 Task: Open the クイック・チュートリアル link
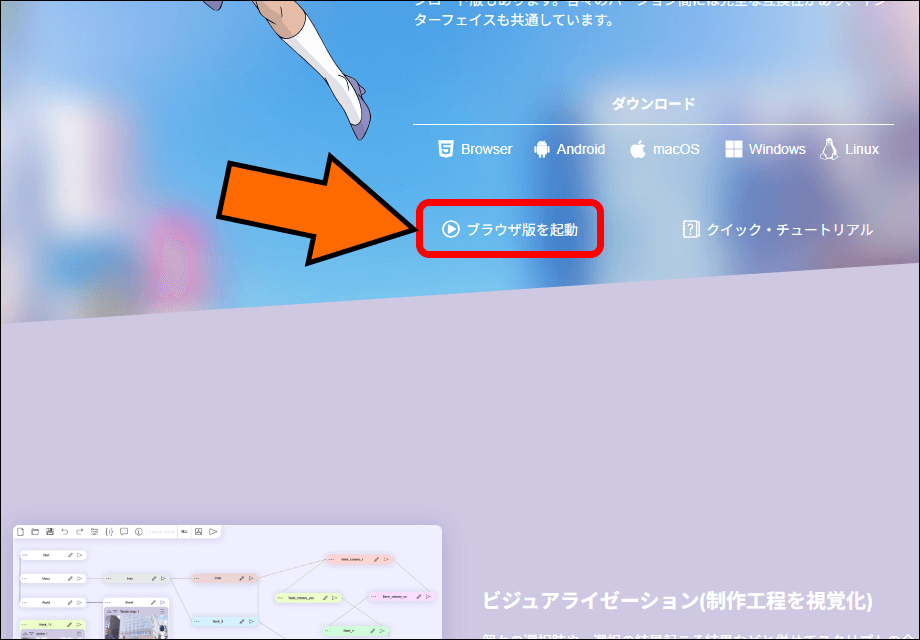coord(789,230)
